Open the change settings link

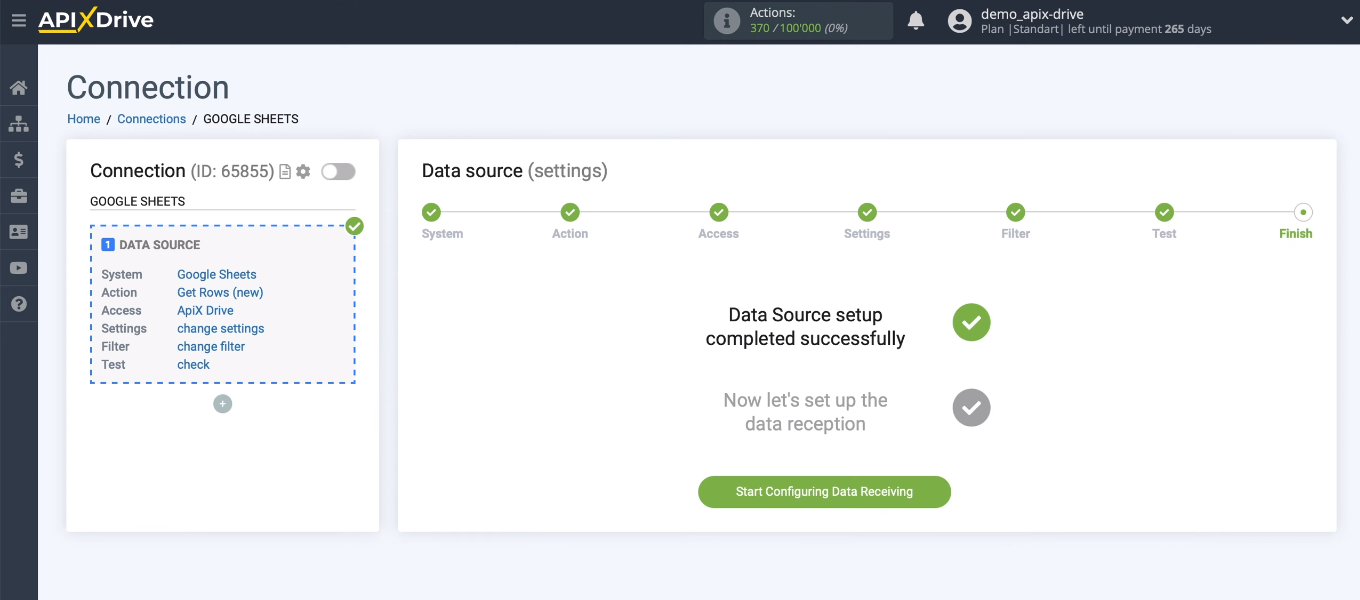click(220, 328)
